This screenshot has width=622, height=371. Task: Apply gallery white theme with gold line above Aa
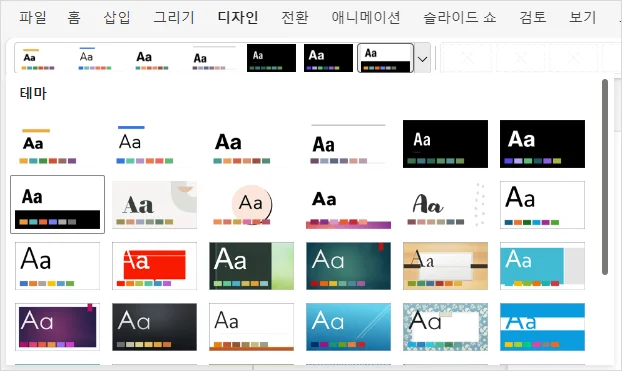point(58,144)
